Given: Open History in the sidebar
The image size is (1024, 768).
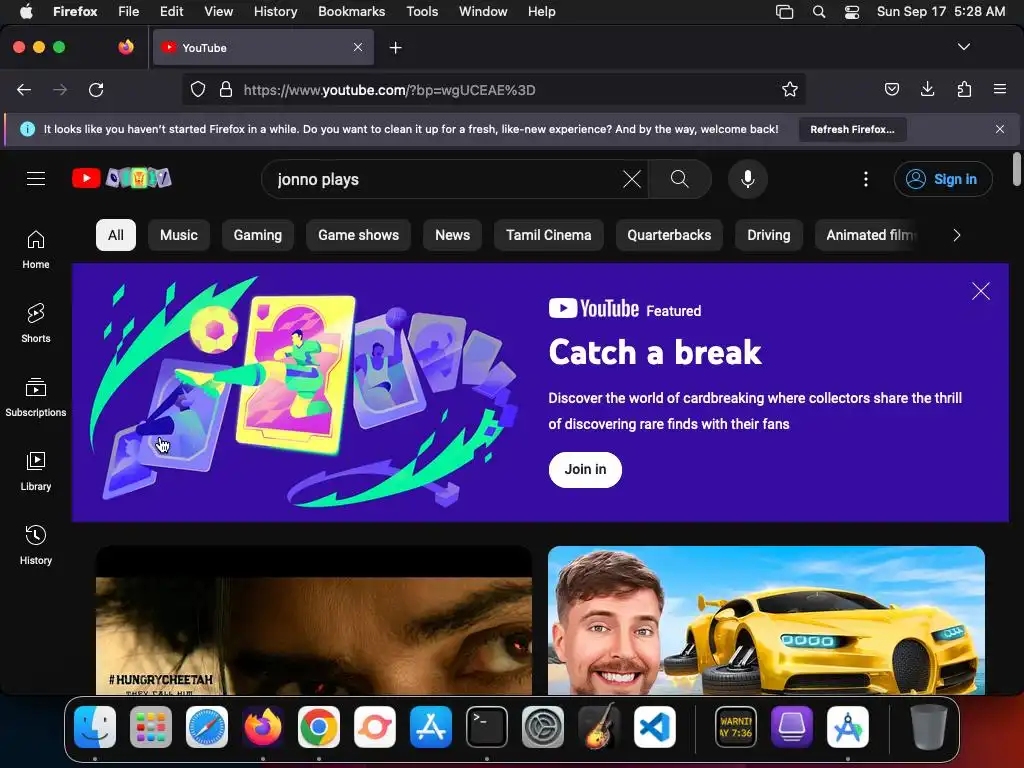Looking at the screenshot, I should click(x=36, y=545).
